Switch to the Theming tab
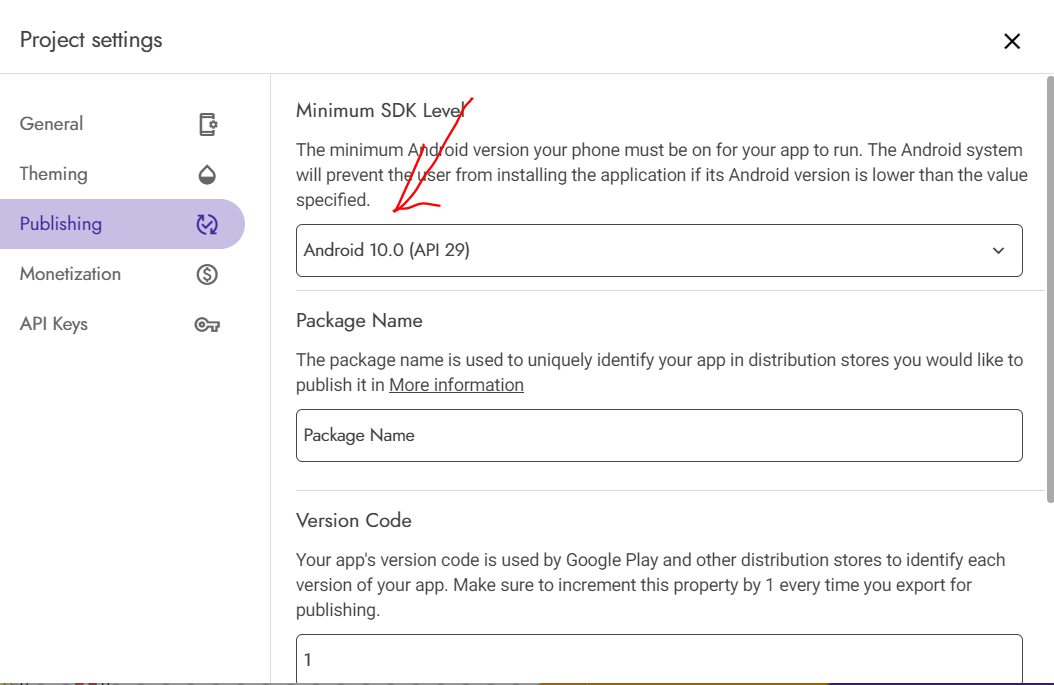The width and height of the screenshot is (1054, 685). pyautogui.click(x=54, y=174)
